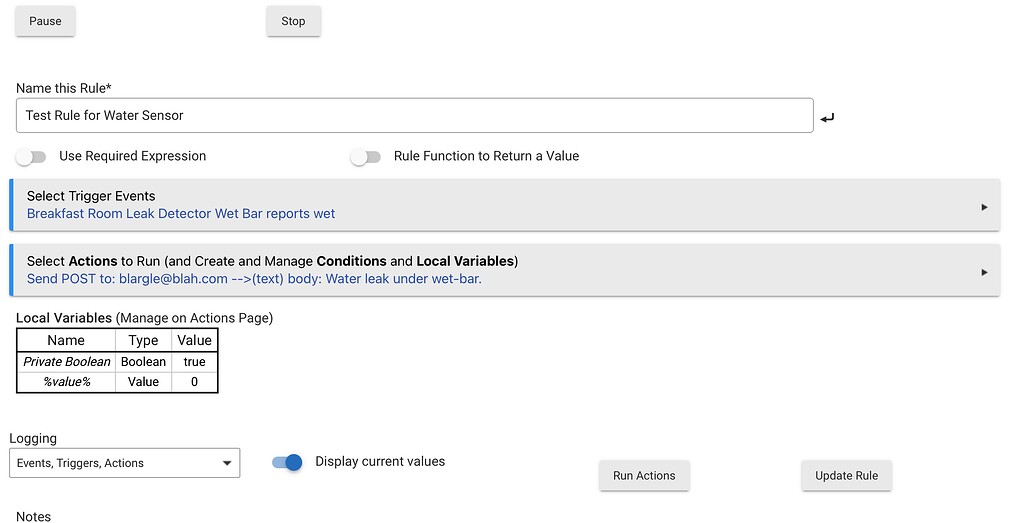The width and height of the screenshot is (1024, 523).
Task: Open the Breakfast Room Leak Detector trigger link
Action: (x=181, y=214)
